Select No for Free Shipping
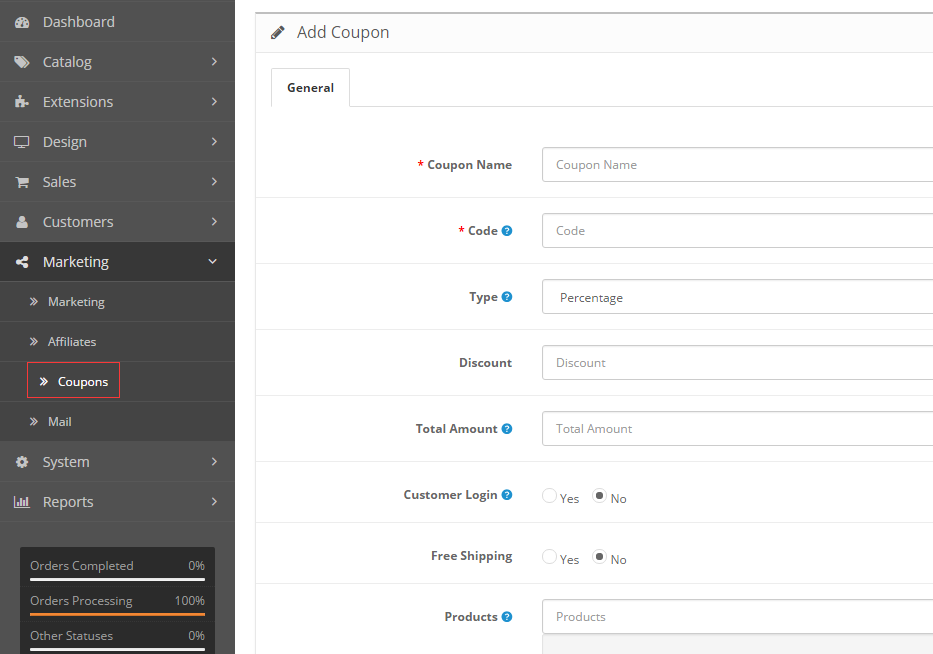The width and height of the screenshot is (933, 654). (600, 557)
